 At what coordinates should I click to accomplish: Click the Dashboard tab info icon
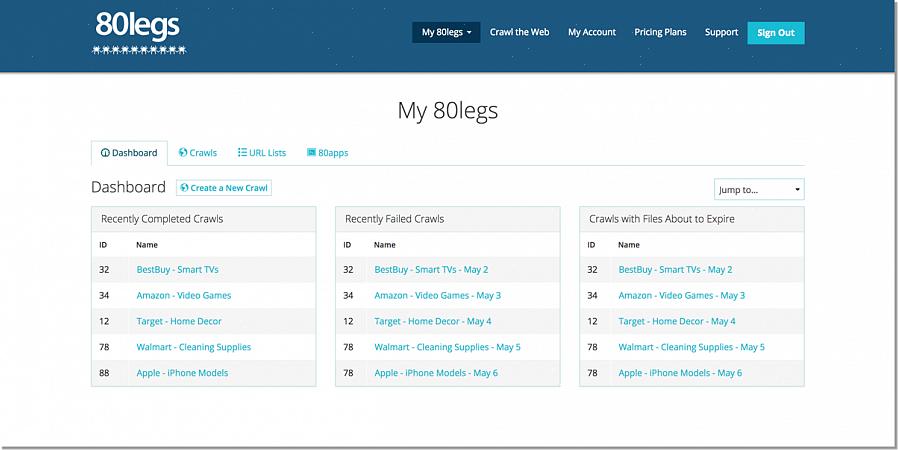105,153
